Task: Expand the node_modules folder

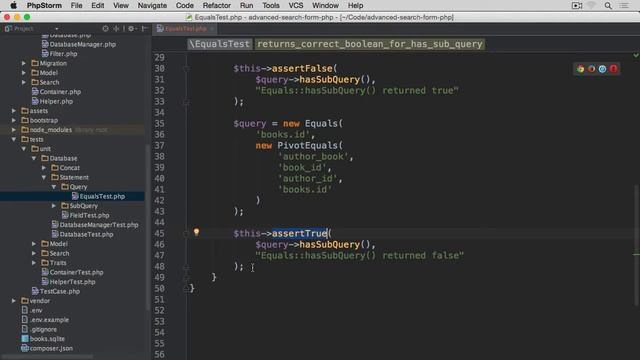Action: click(x=14, y=130)
